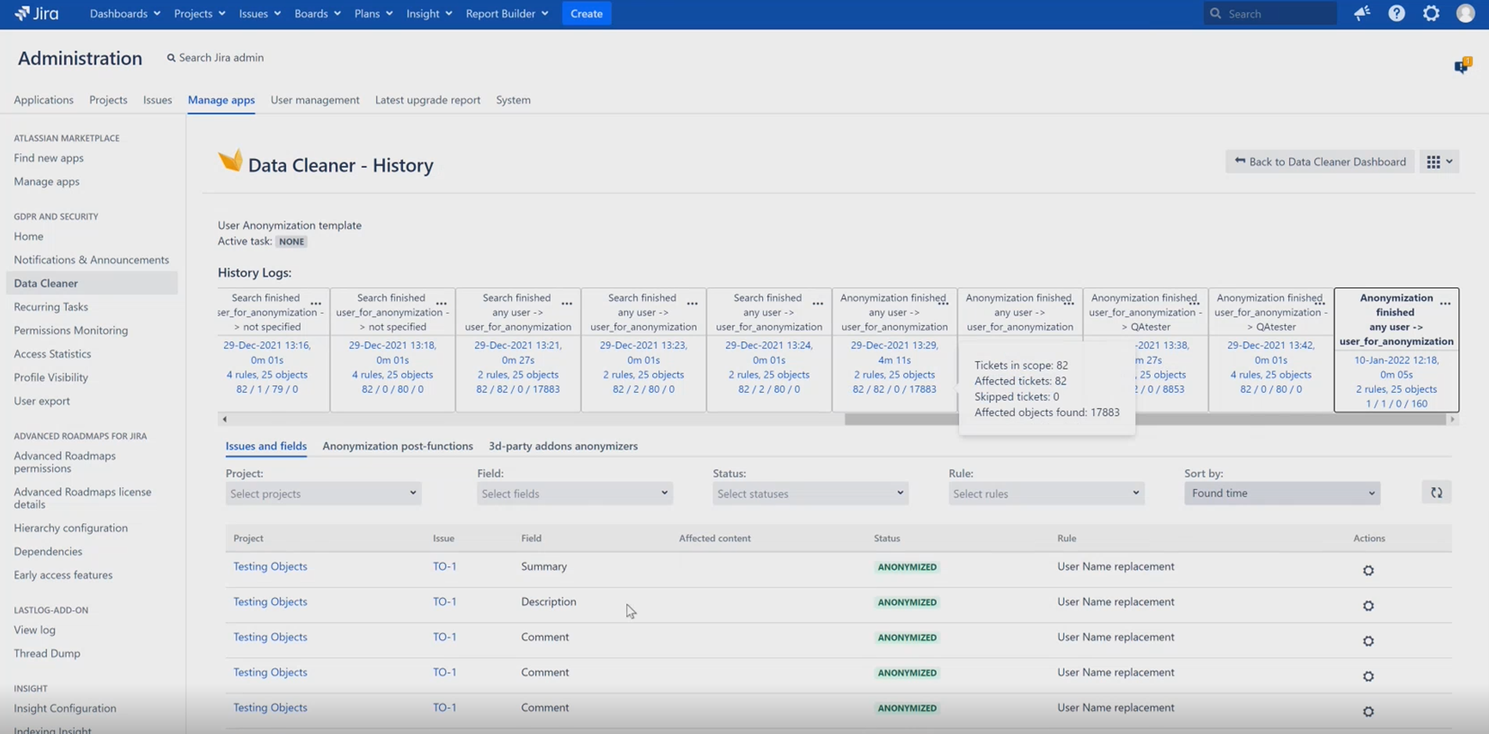Screen dimensions: 1489x734
Task: Click the blue Create button
Action: pyautogui.click(x=586, y=13)
